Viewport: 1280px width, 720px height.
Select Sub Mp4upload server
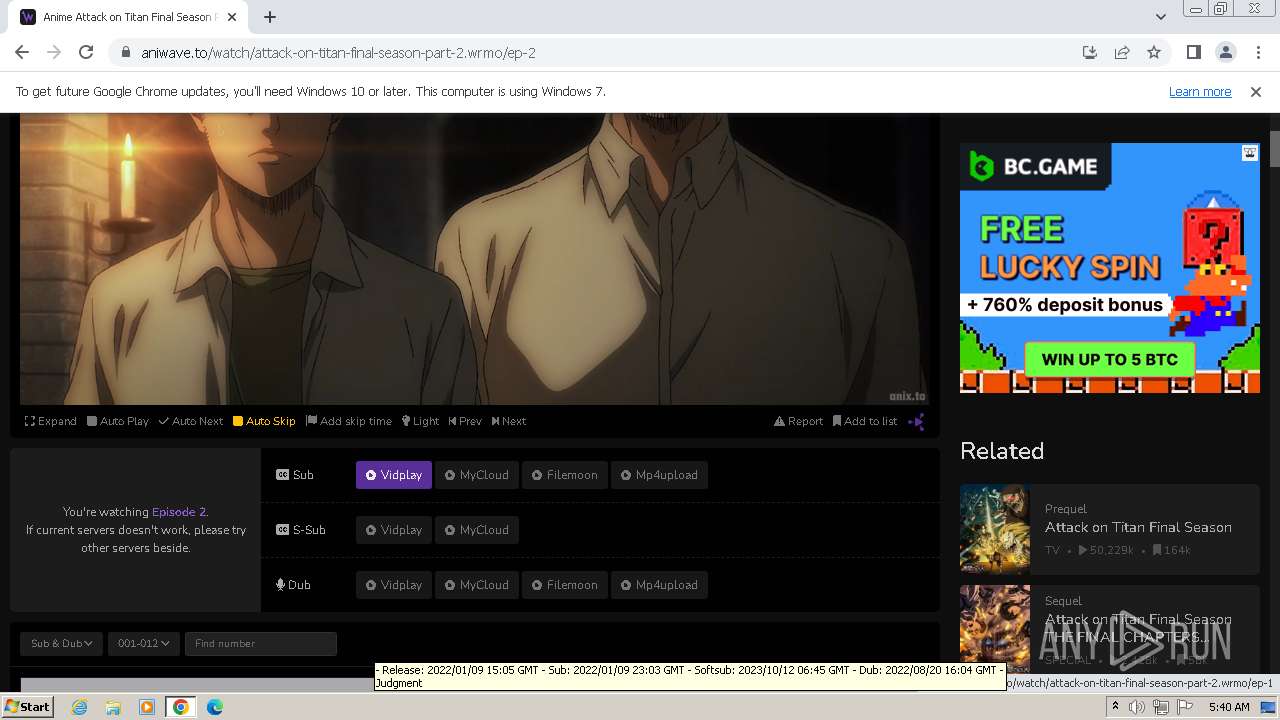pyautogui.click(x=659, y=475)
